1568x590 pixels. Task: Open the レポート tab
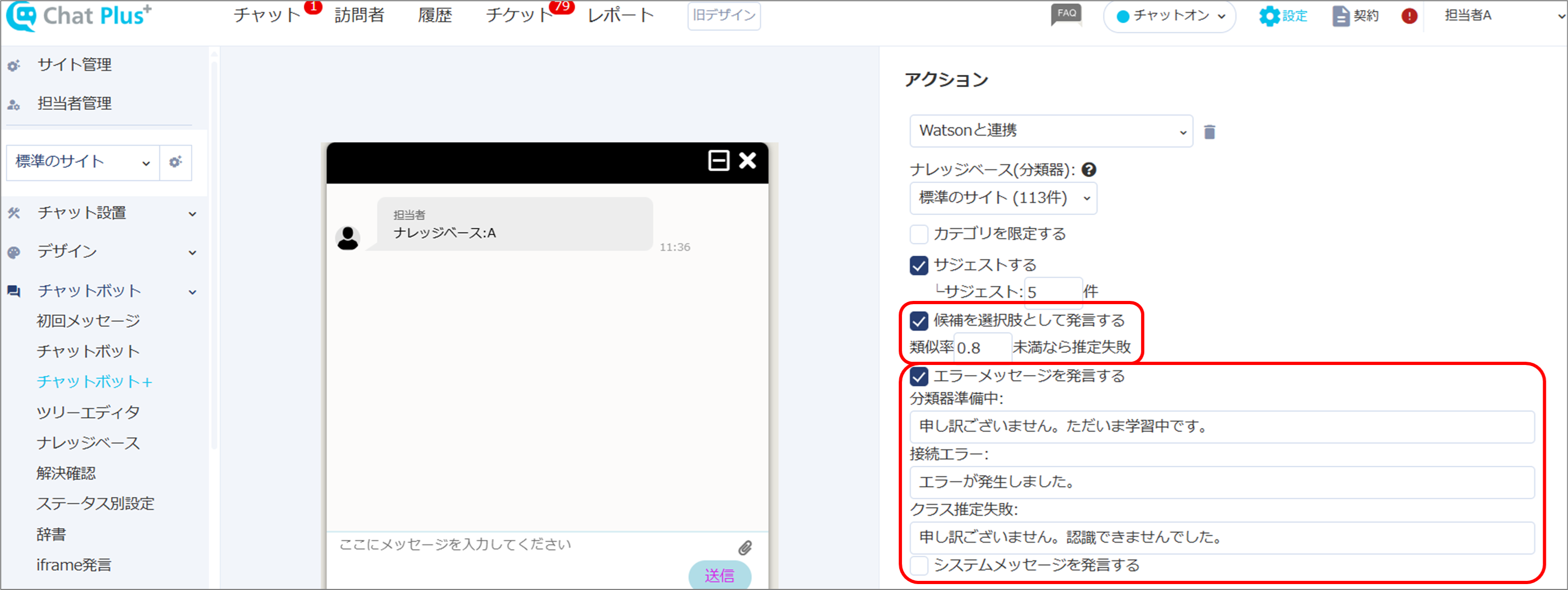pos(620,15)
